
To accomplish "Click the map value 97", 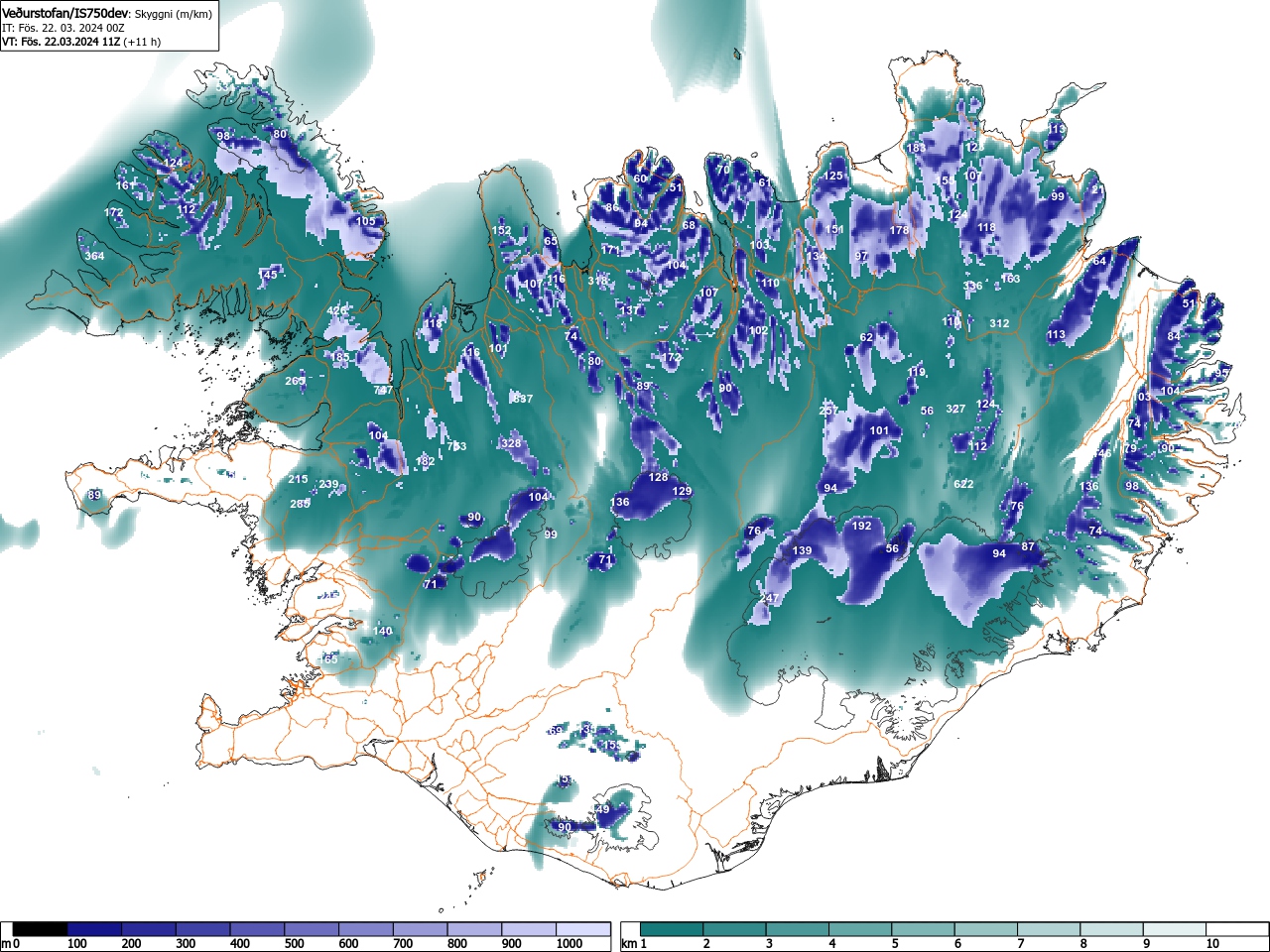I will click(861, 256).
